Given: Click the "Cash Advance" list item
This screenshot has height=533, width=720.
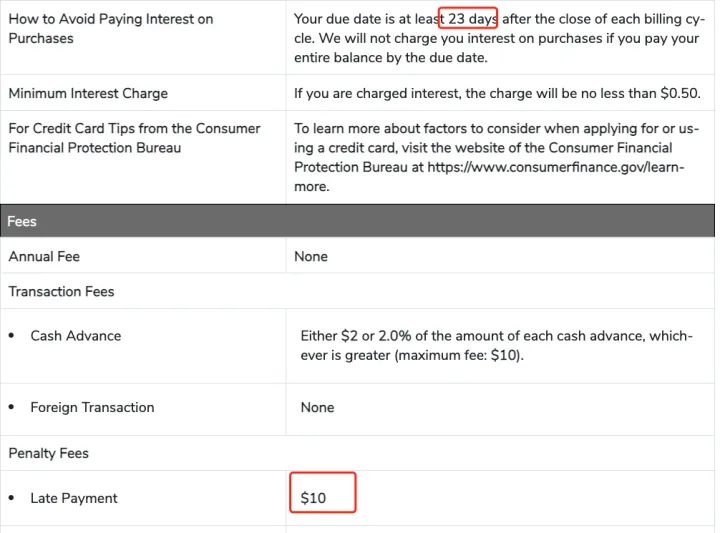Looking at the screenshot, I should (x=76, y=336).
